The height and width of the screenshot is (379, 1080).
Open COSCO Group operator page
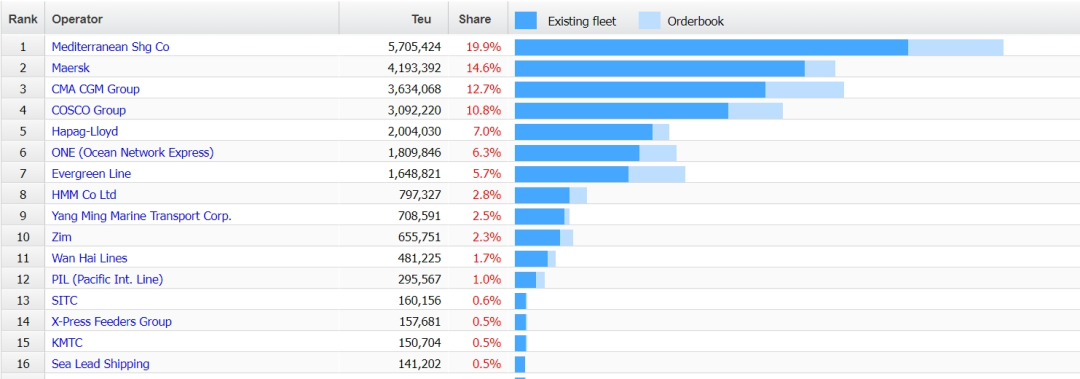click(x=89, y=110)
